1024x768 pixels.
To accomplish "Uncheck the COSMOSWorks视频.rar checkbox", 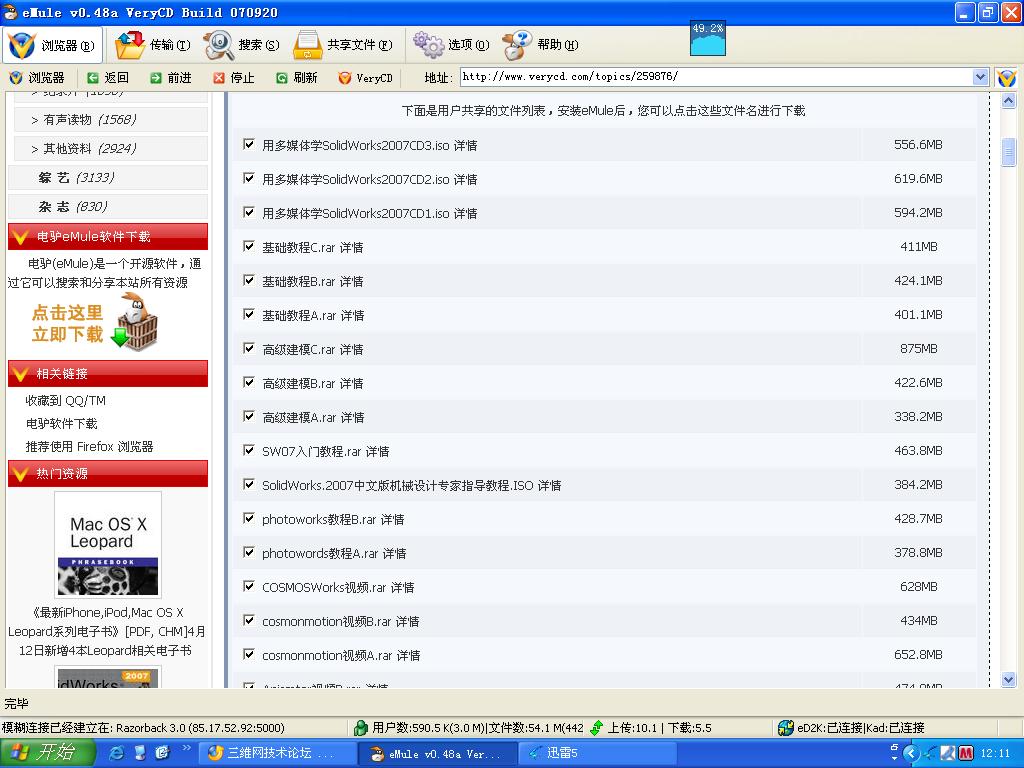I will pos(248,586).
